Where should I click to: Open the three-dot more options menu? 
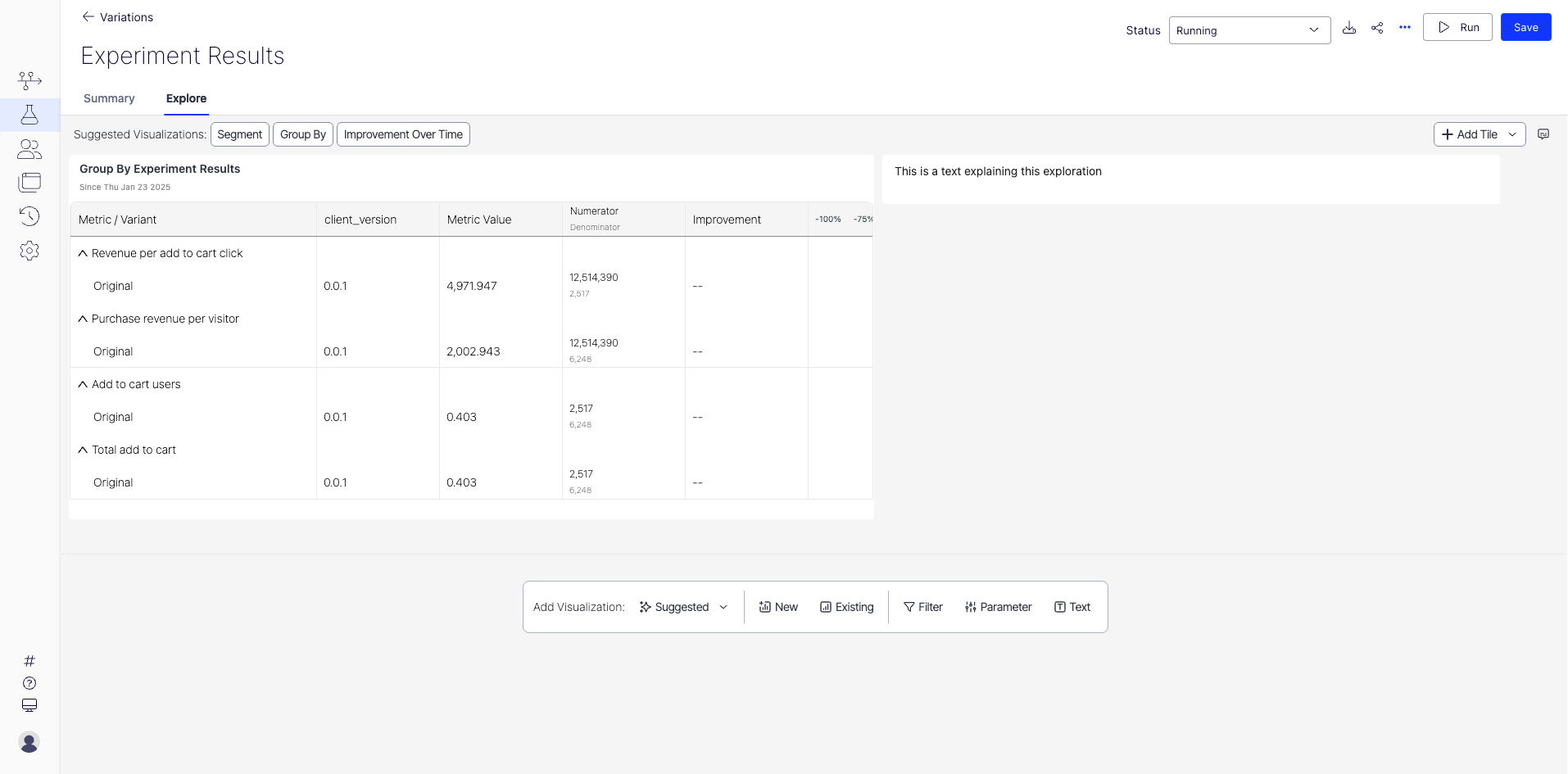[x=1405, y=28]
